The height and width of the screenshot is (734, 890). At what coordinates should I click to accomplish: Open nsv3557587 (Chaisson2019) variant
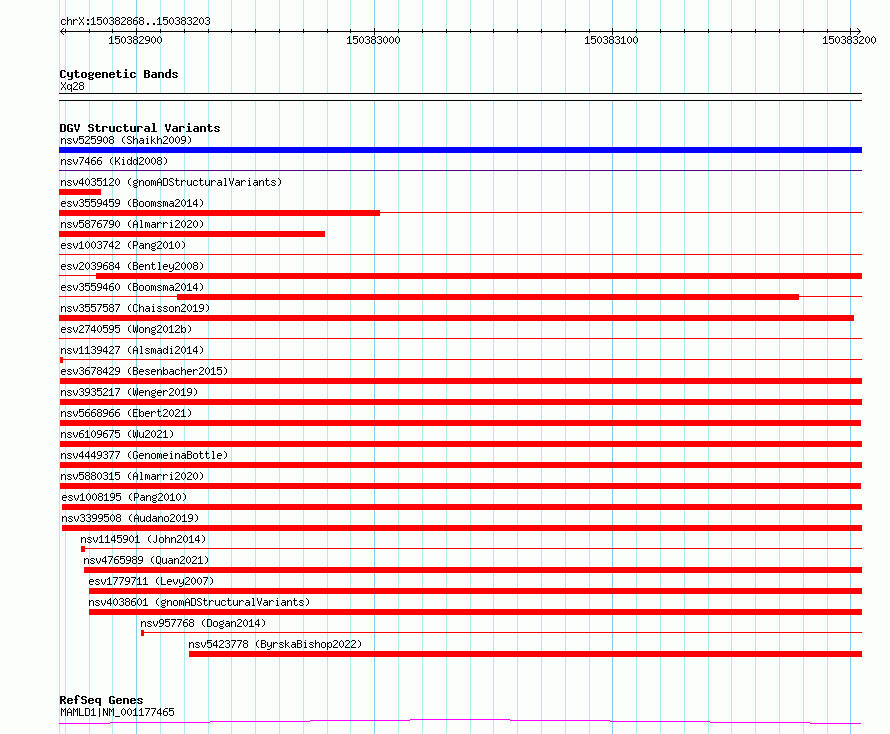[135, 308]
